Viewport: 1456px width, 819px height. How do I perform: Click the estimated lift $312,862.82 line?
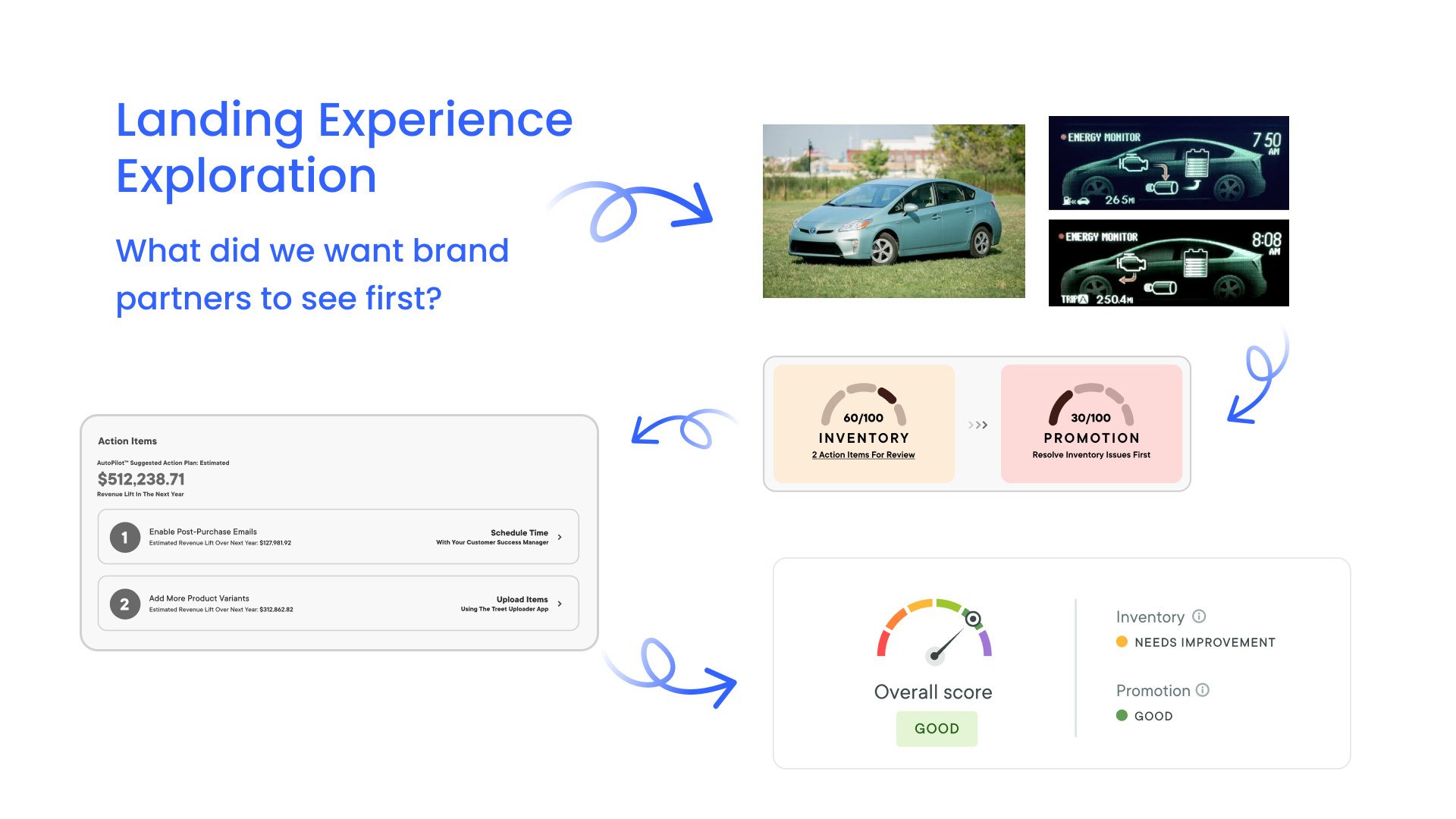[221, 610]
